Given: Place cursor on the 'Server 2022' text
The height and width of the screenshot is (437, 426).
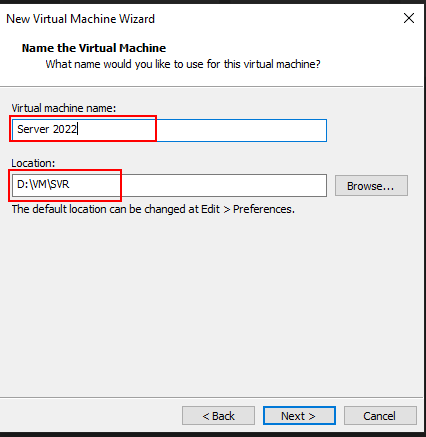Looking at the screenshot, I should pyautogui.click(x=47, y=129).
